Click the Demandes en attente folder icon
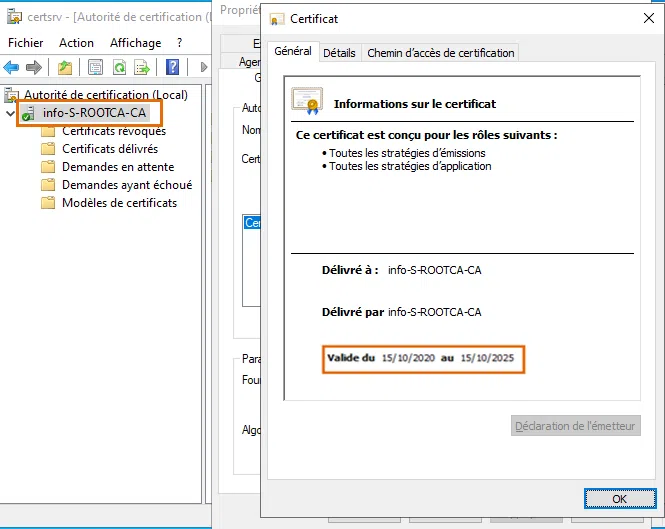 48,167
